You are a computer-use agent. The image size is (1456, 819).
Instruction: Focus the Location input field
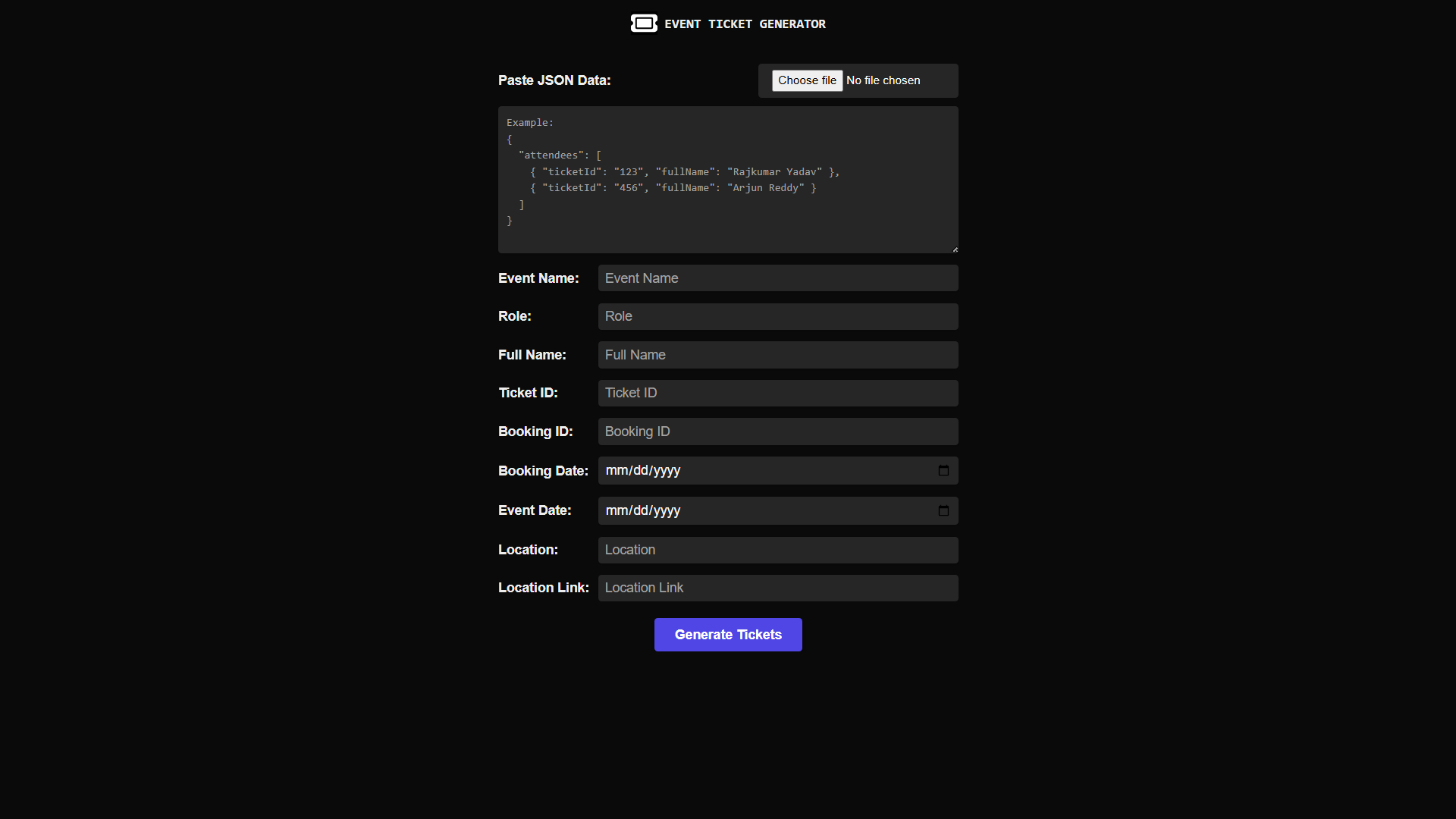click(x=777, y=550)
